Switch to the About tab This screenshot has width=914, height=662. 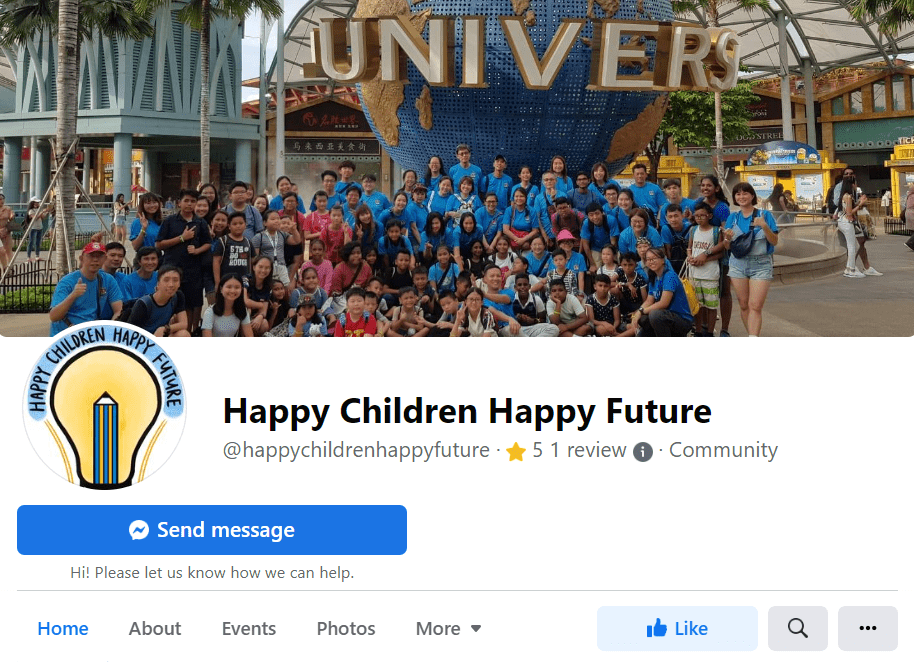click(x=155, y=628)
